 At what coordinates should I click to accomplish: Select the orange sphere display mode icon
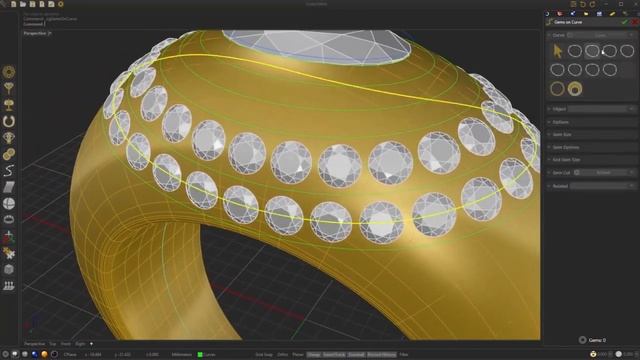click(44, 354)
